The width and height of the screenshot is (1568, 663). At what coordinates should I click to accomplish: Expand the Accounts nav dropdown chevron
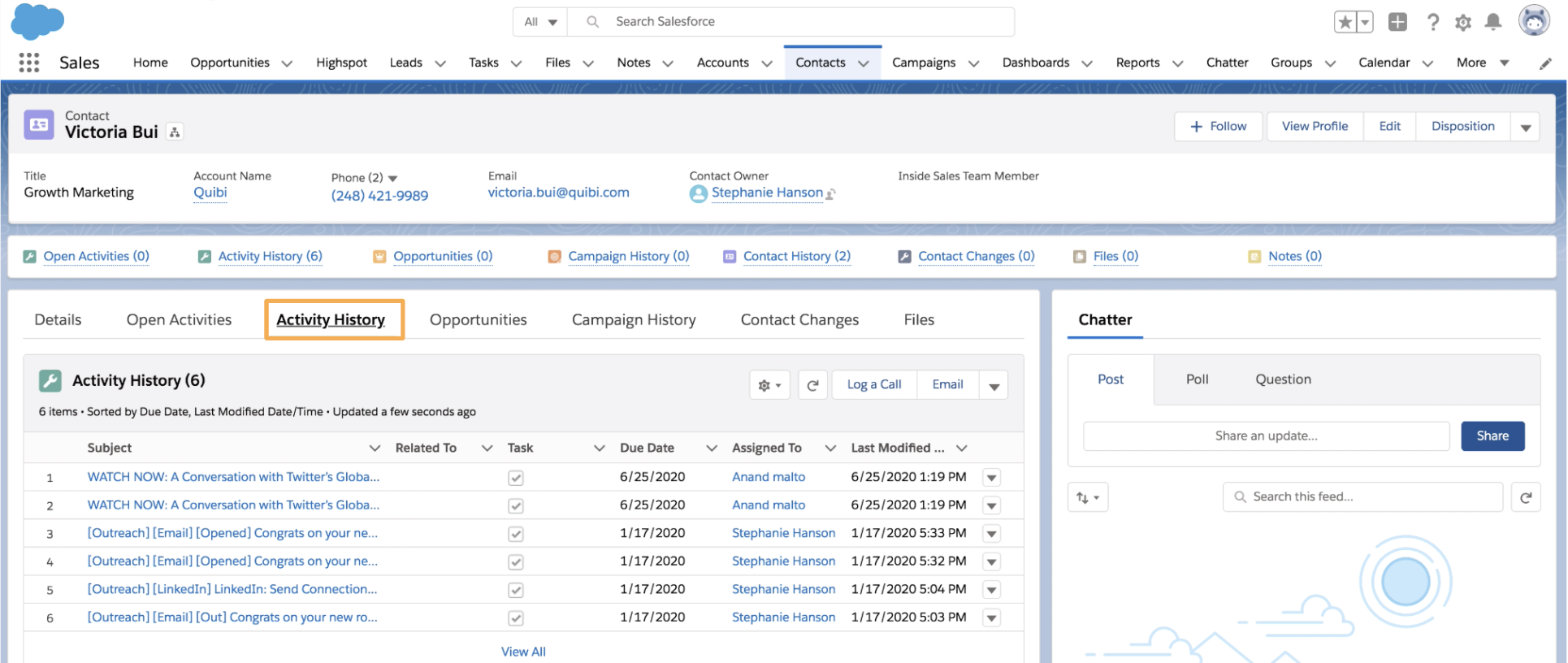[767, 63]
